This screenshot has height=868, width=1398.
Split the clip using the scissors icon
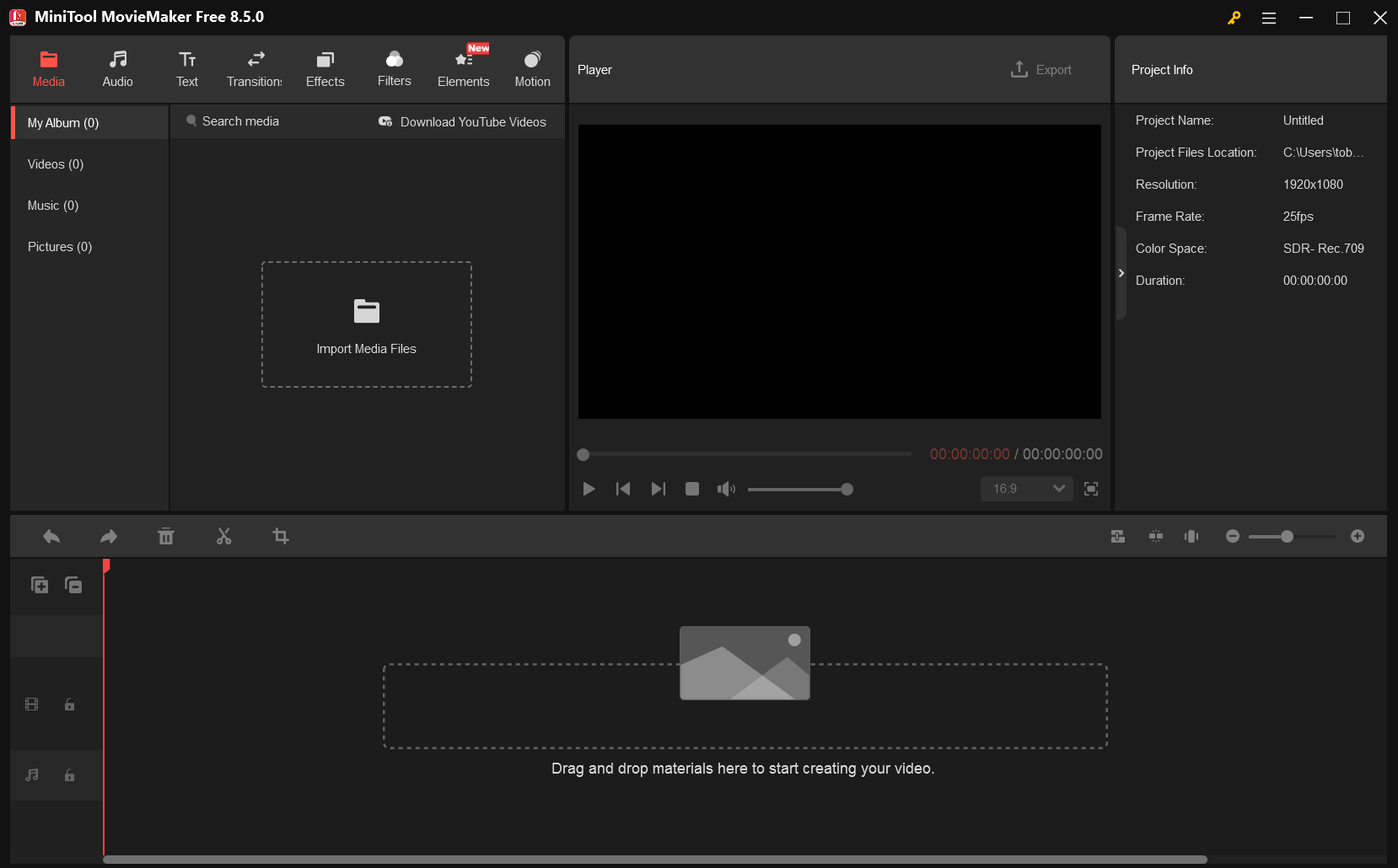[223, 536]
